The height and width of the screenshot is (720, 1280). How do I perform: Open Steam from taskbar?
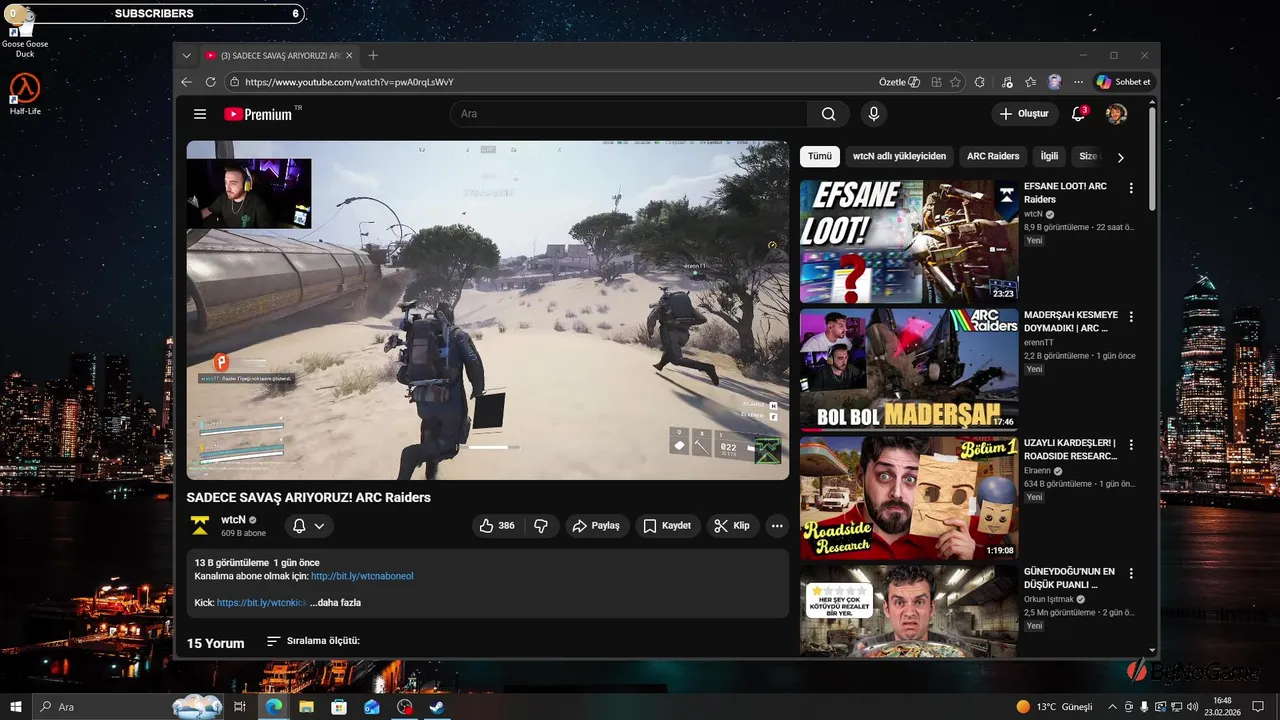[437, 707]
